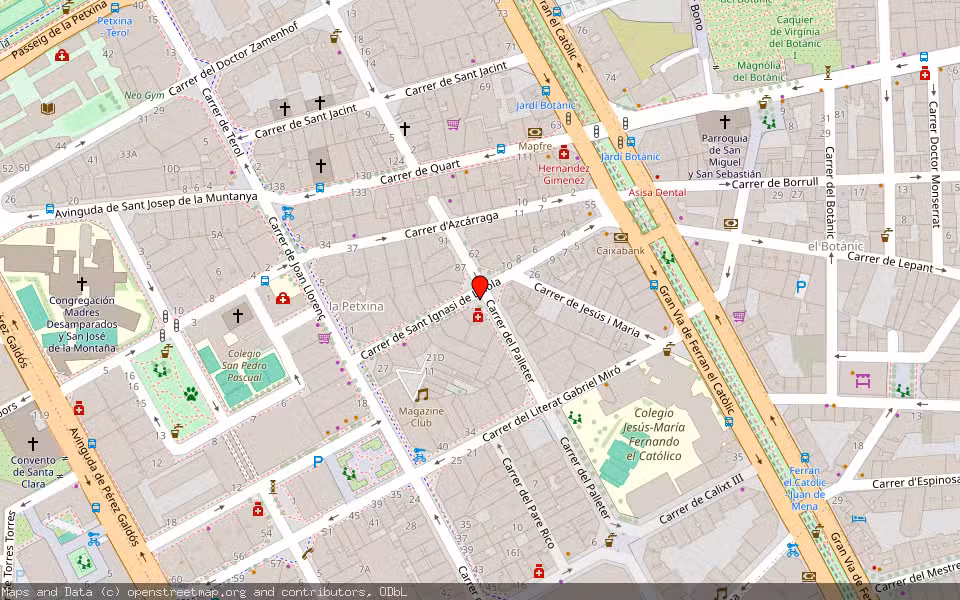Click the magenta picnic table icon
This screenshot has height=600, width=960.
[x=863, y=380]
